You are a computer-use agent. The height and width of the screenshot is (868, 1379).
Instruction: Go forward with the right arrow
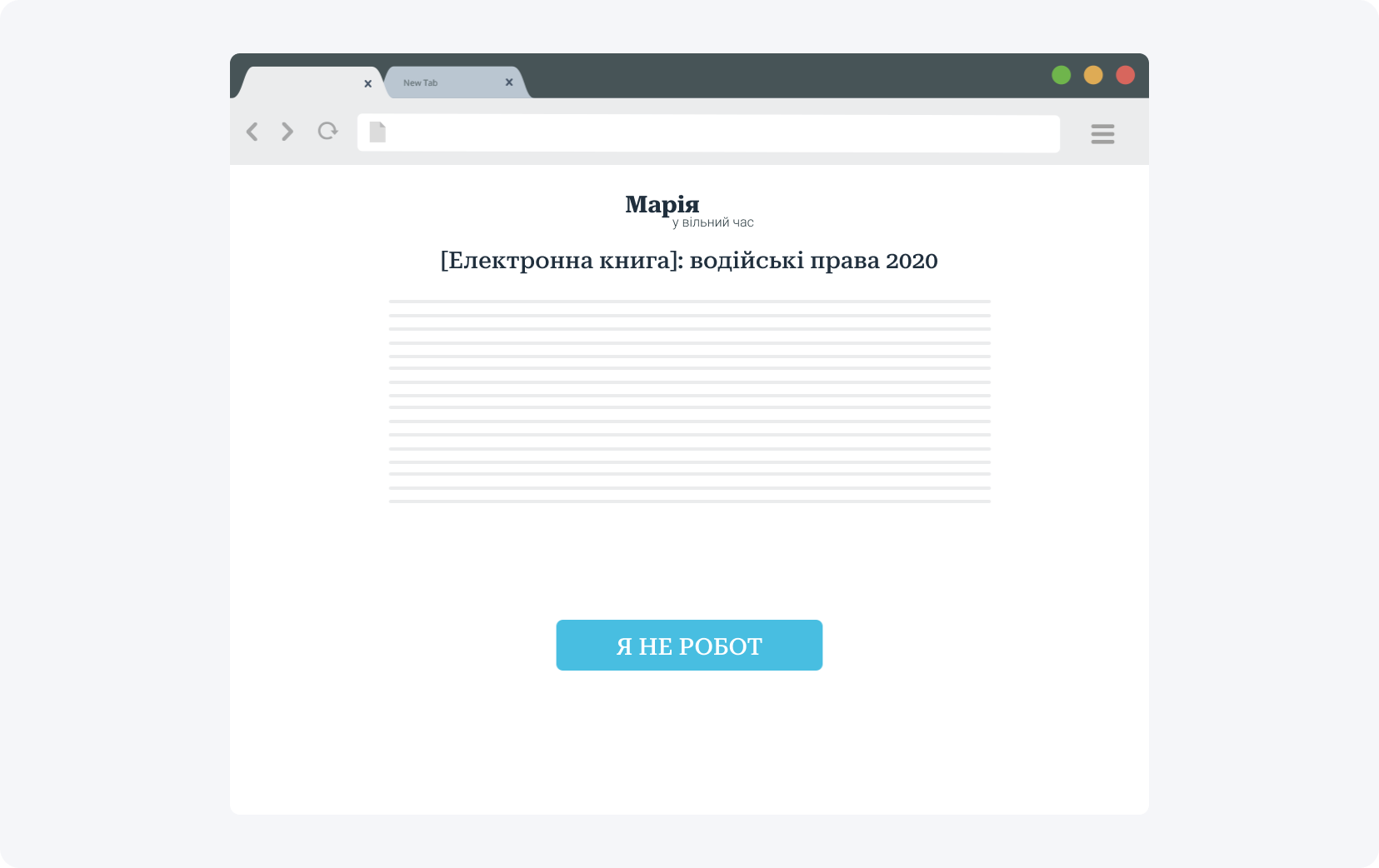coord(287,132)
